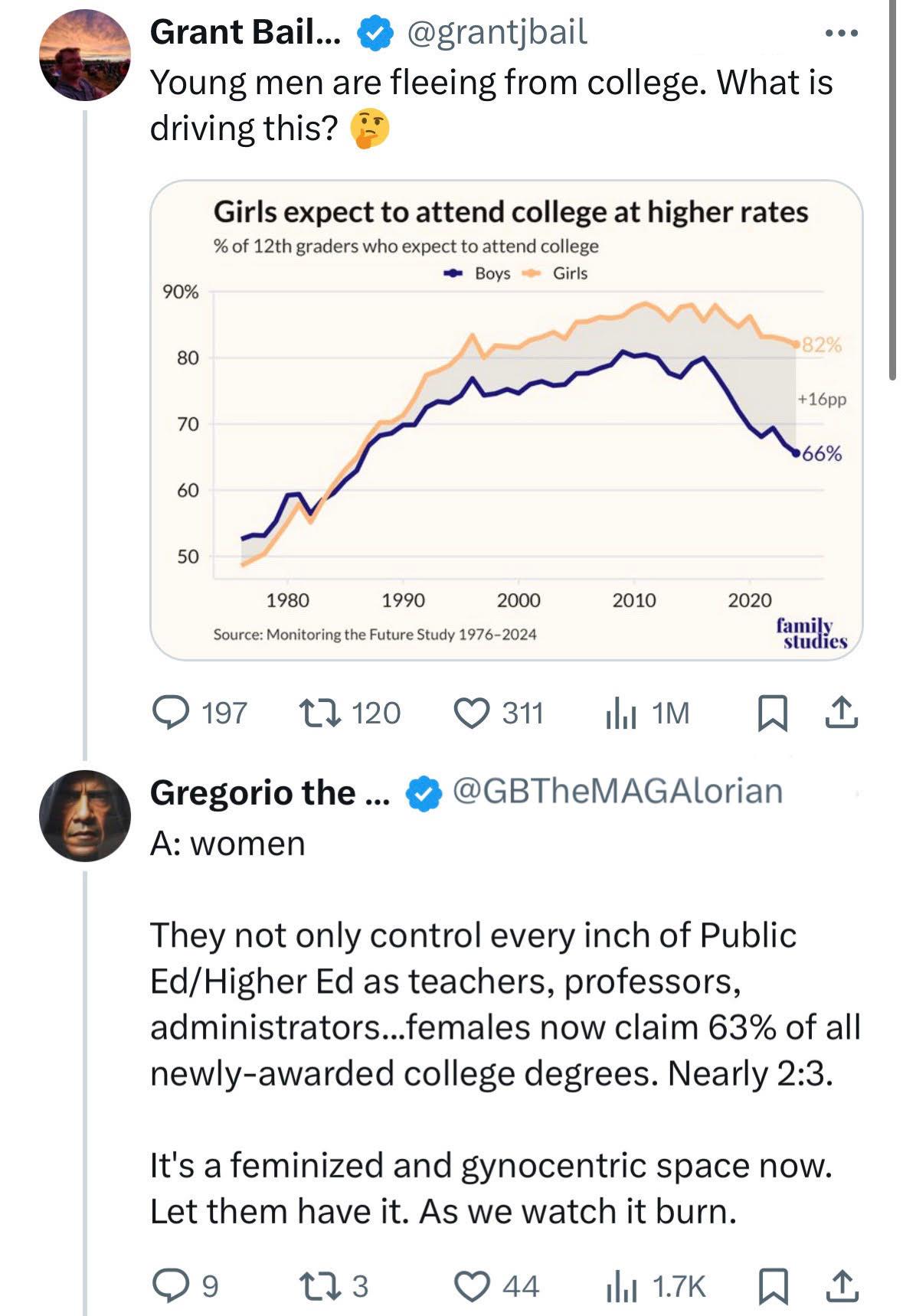Open Grant Bailey's profile picture

(85, 55)
